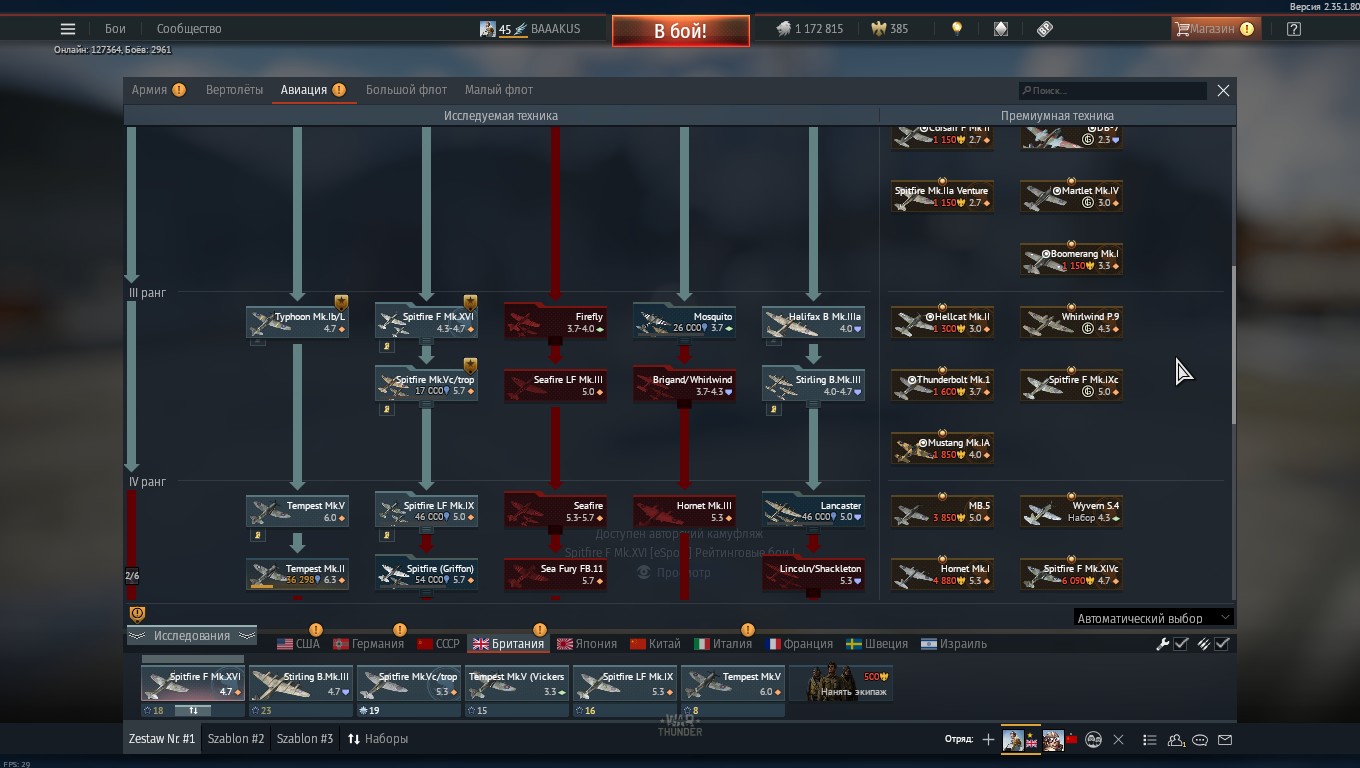Select preset Szablon #3

tap(305, 739)
